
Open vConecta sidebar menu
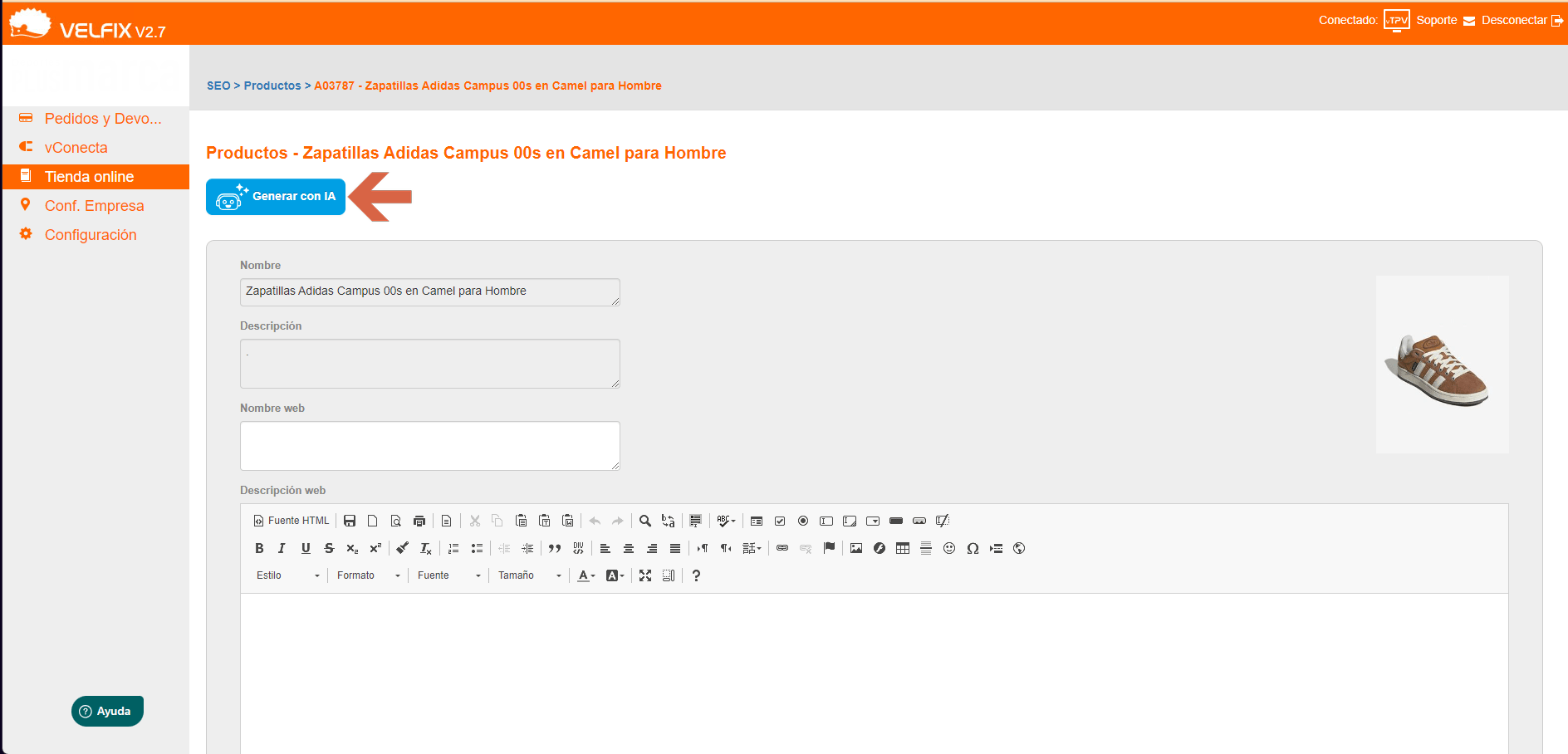76,148
